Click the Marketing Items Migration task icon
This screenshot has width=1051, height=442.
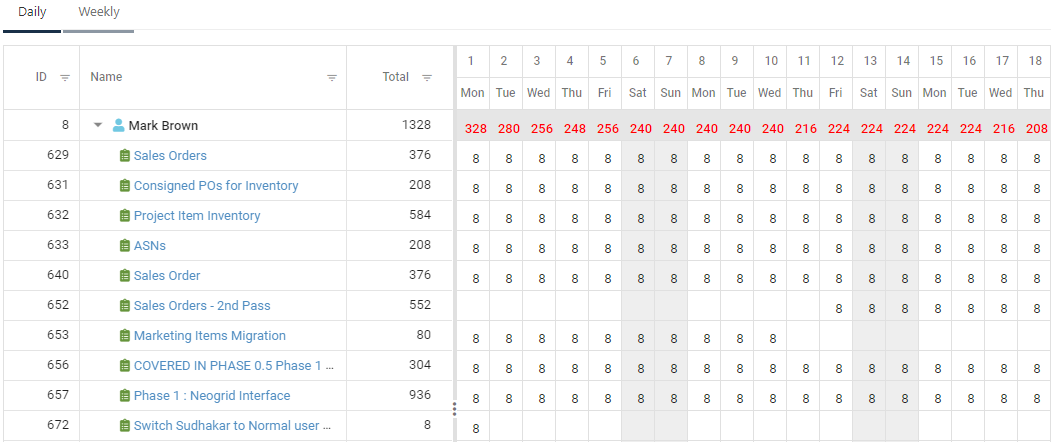(125, 336)
